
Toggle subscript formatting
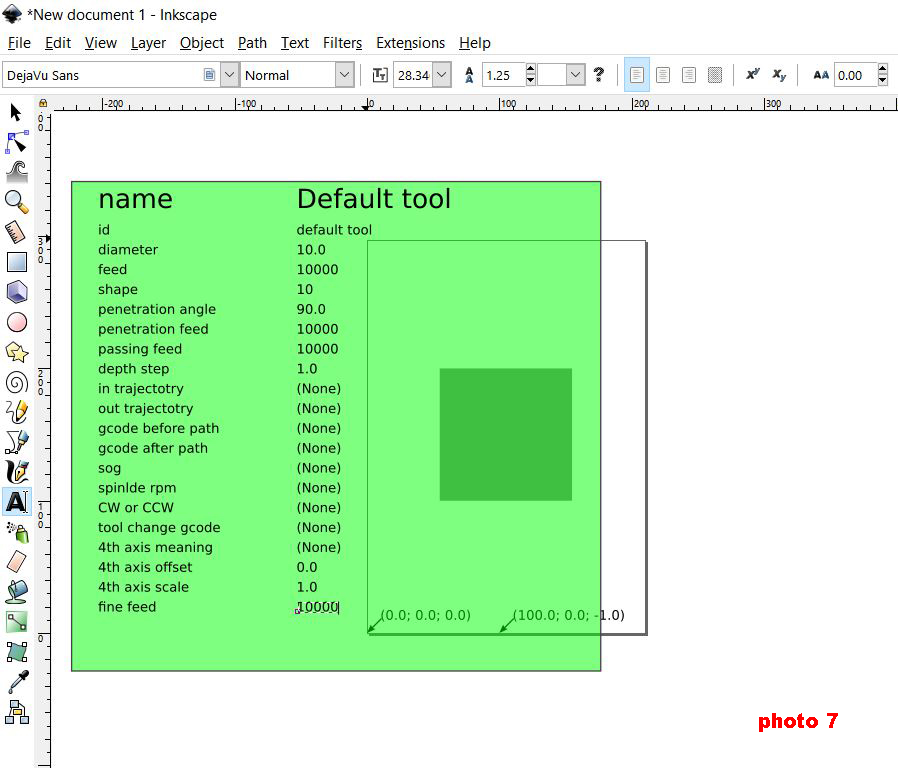(779, 75)
